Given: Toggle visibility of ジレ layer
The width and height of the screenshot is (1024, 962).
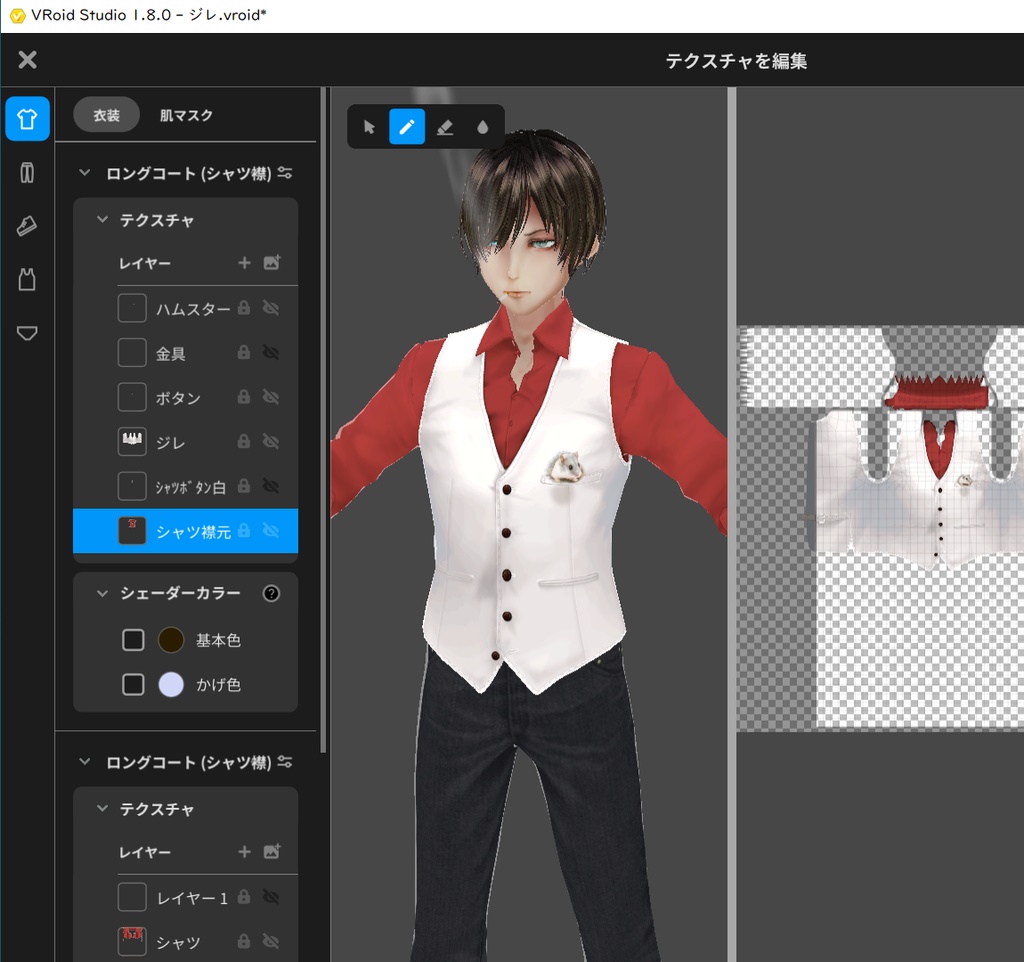Looking at the screenshot, I should click(x=271, y=441).
